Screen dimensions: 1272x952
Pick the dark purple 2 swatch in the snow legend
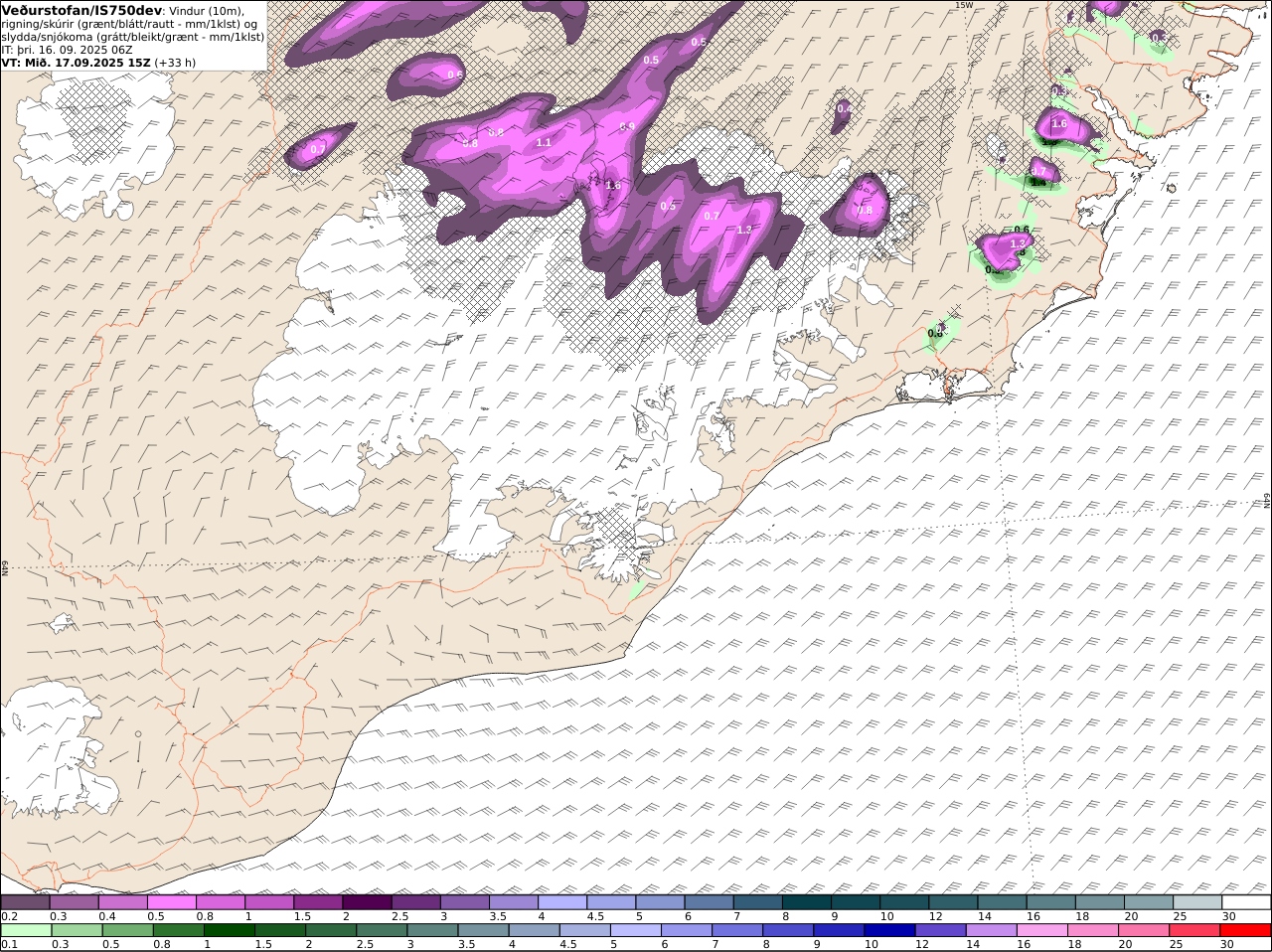(366, 902)
